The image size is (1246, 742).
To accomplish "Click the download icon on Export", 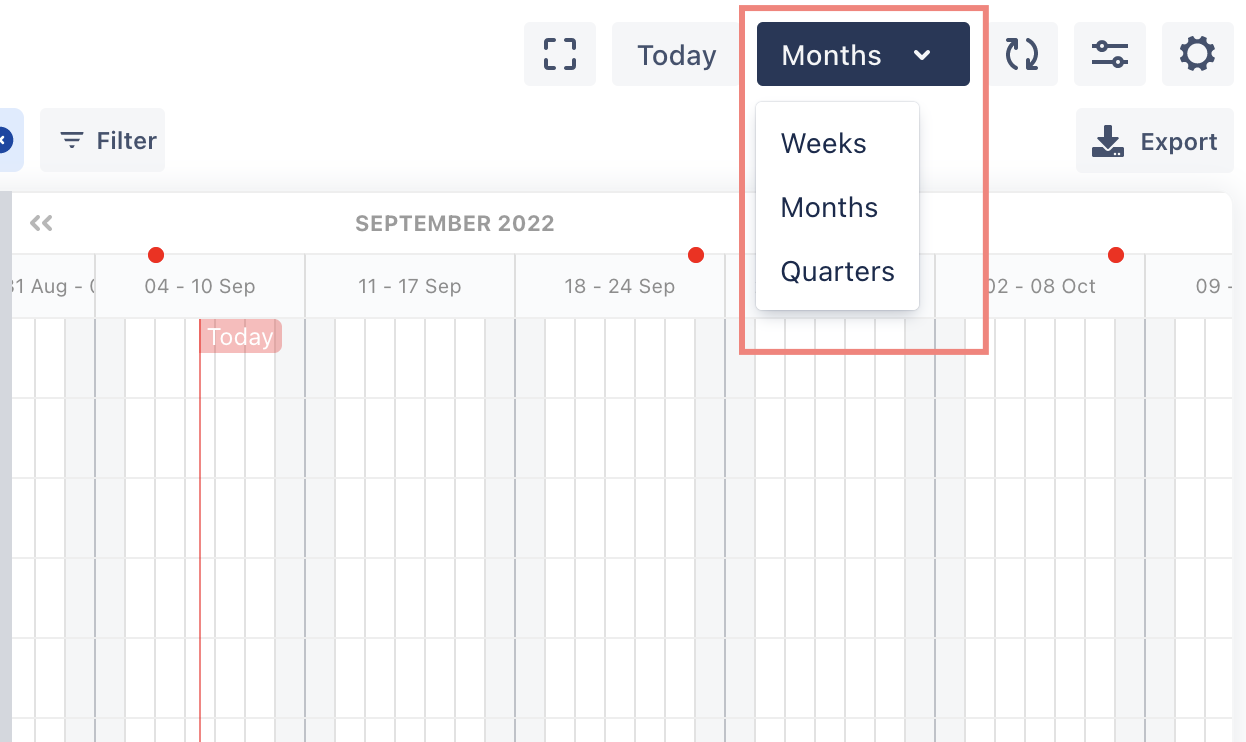I will [x=1108, y=141].
